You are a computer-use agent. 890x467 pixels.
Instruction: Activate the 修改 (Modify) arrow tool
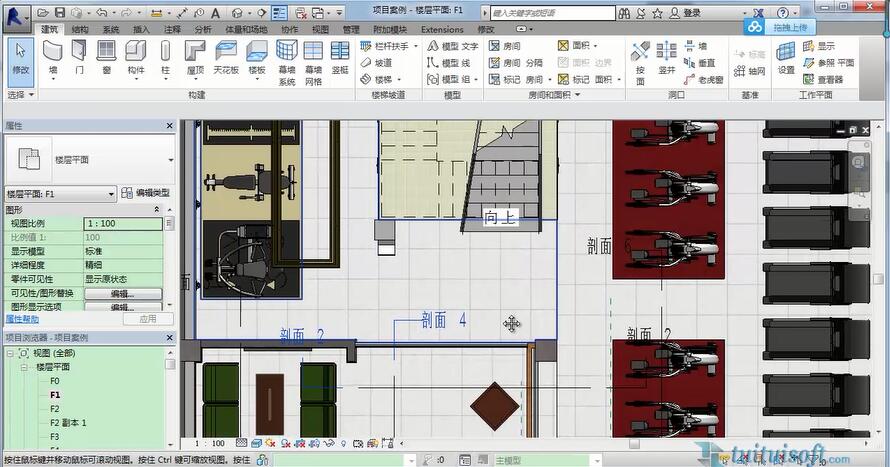pos(20,57)
